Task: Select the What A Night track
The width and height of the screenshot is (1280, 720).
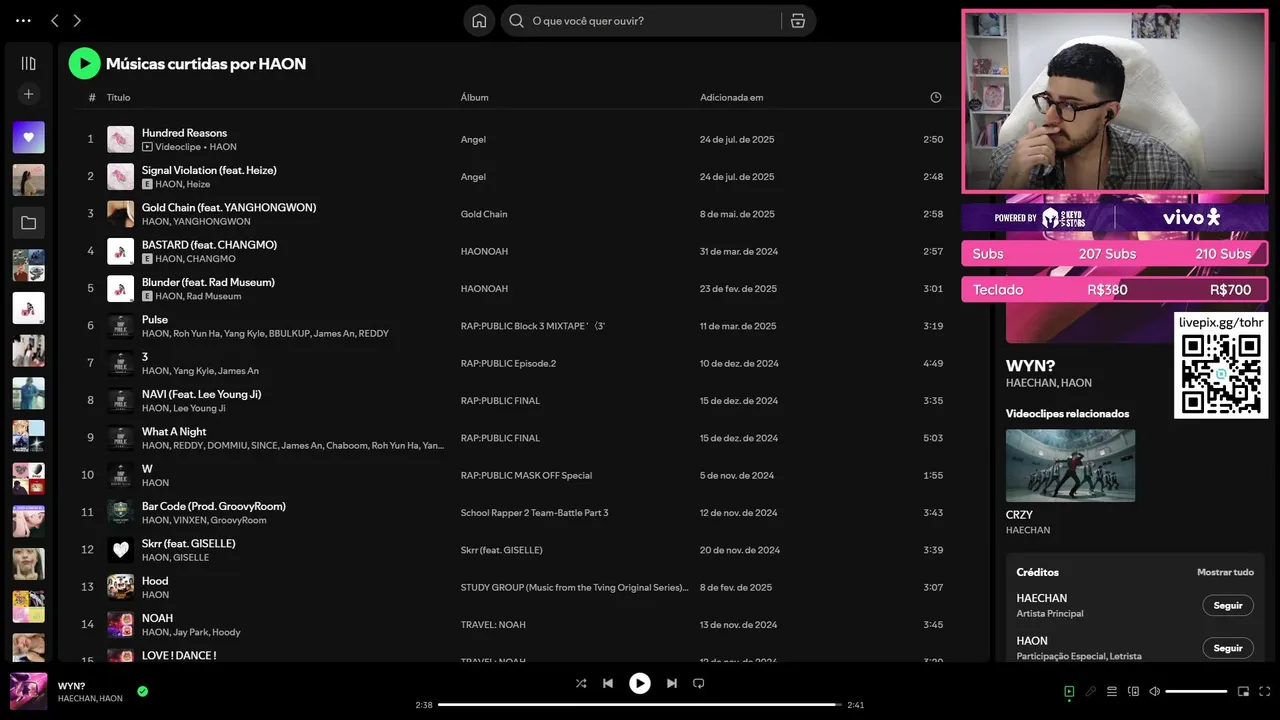Action: coord(174,431)
